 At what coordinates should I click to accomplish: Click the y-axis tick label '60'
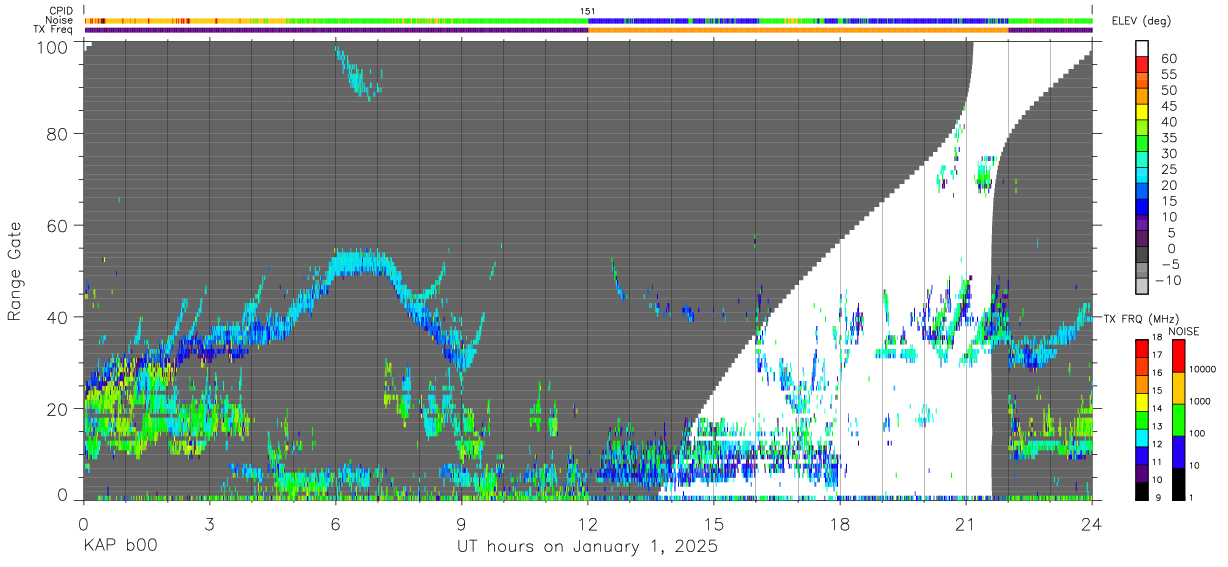(x=58, y=226)
